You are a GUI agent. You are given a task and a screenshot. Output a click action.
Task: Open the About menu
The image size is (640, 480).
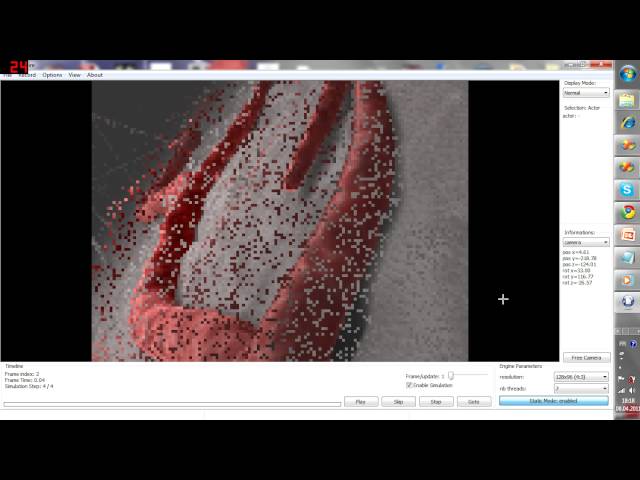(95, 75)
